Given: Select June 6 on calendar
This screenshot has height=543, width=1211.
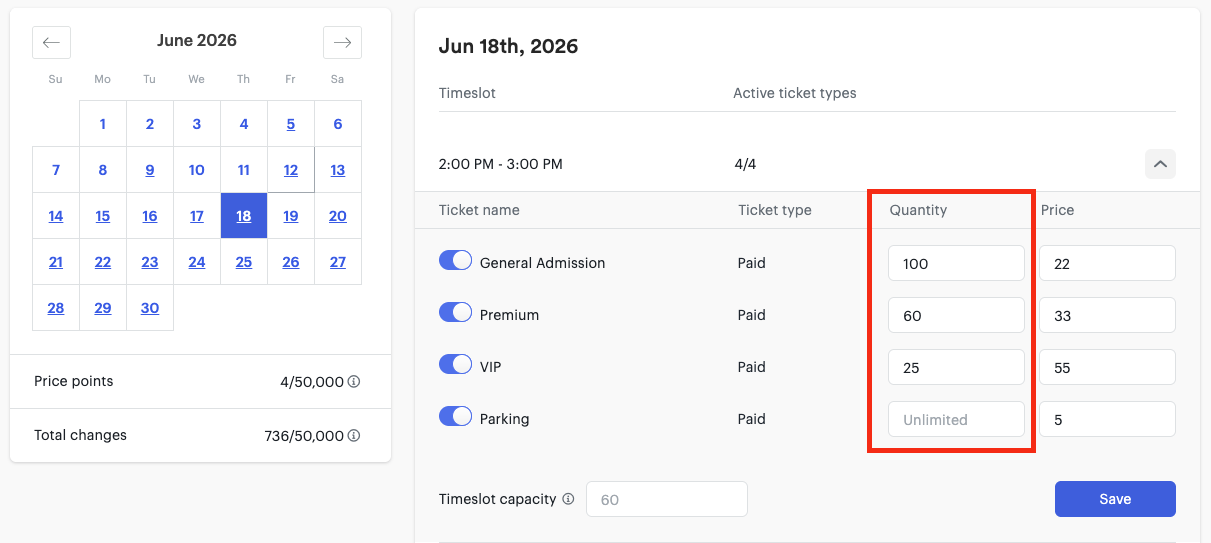Looking at the screenshot, I should pyautogui.click(x=338, y=124).
